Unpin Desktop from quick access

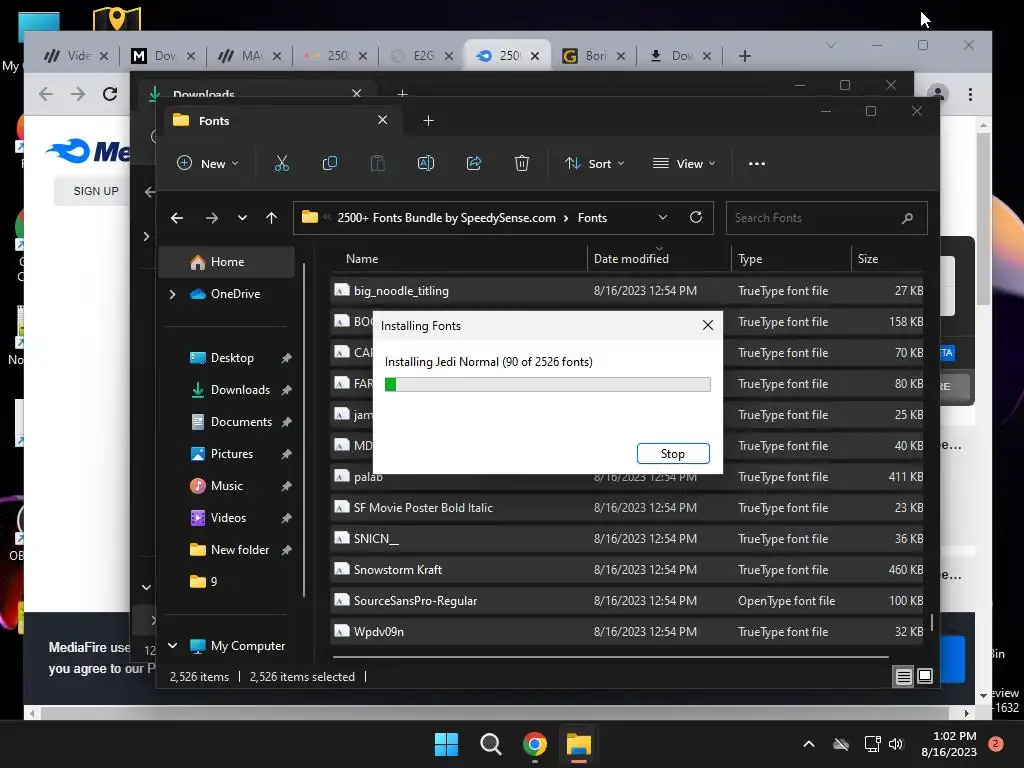pos(286,358)
